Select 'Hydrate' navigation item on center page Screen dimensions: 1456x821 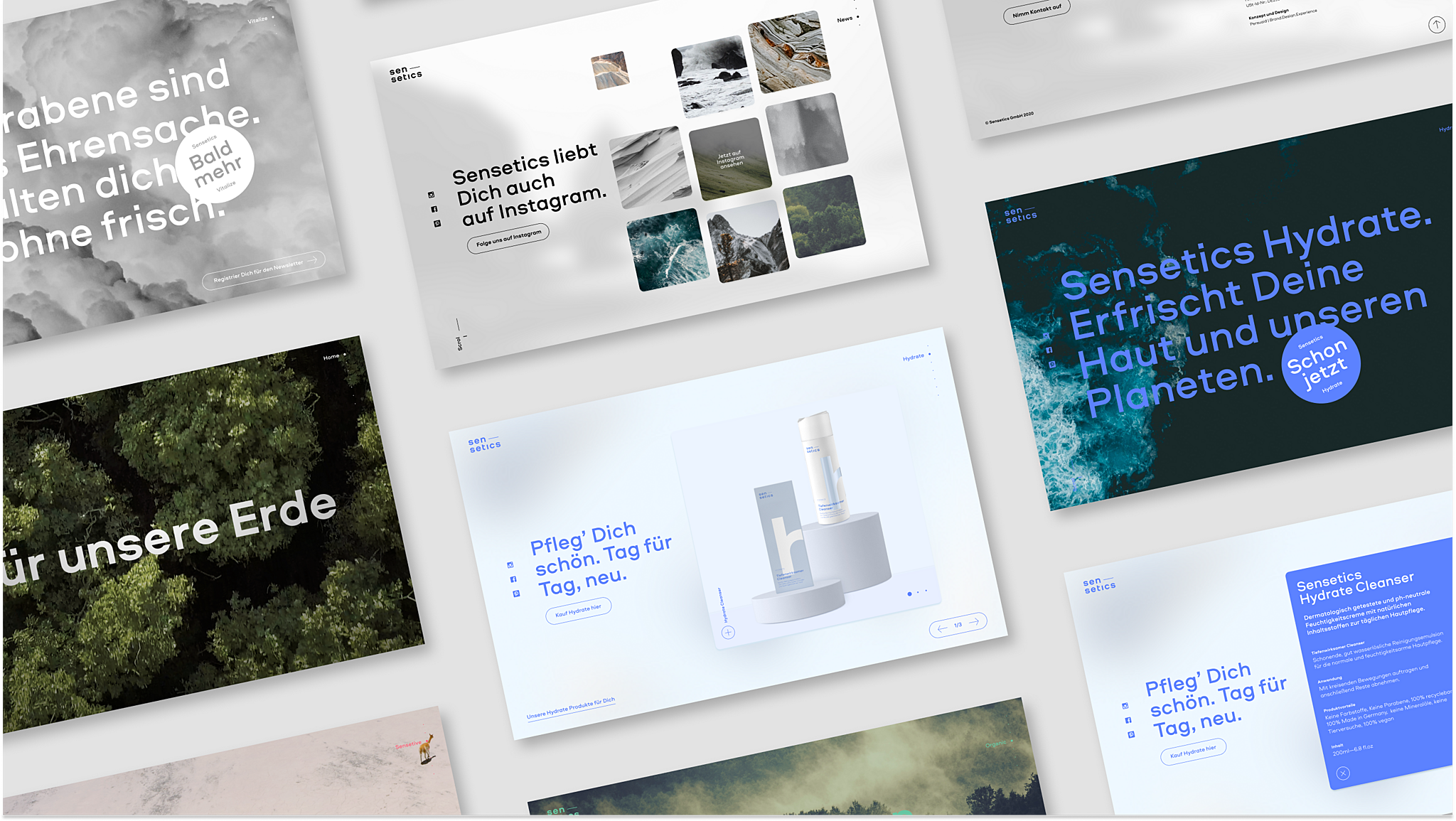click(914, 358)
